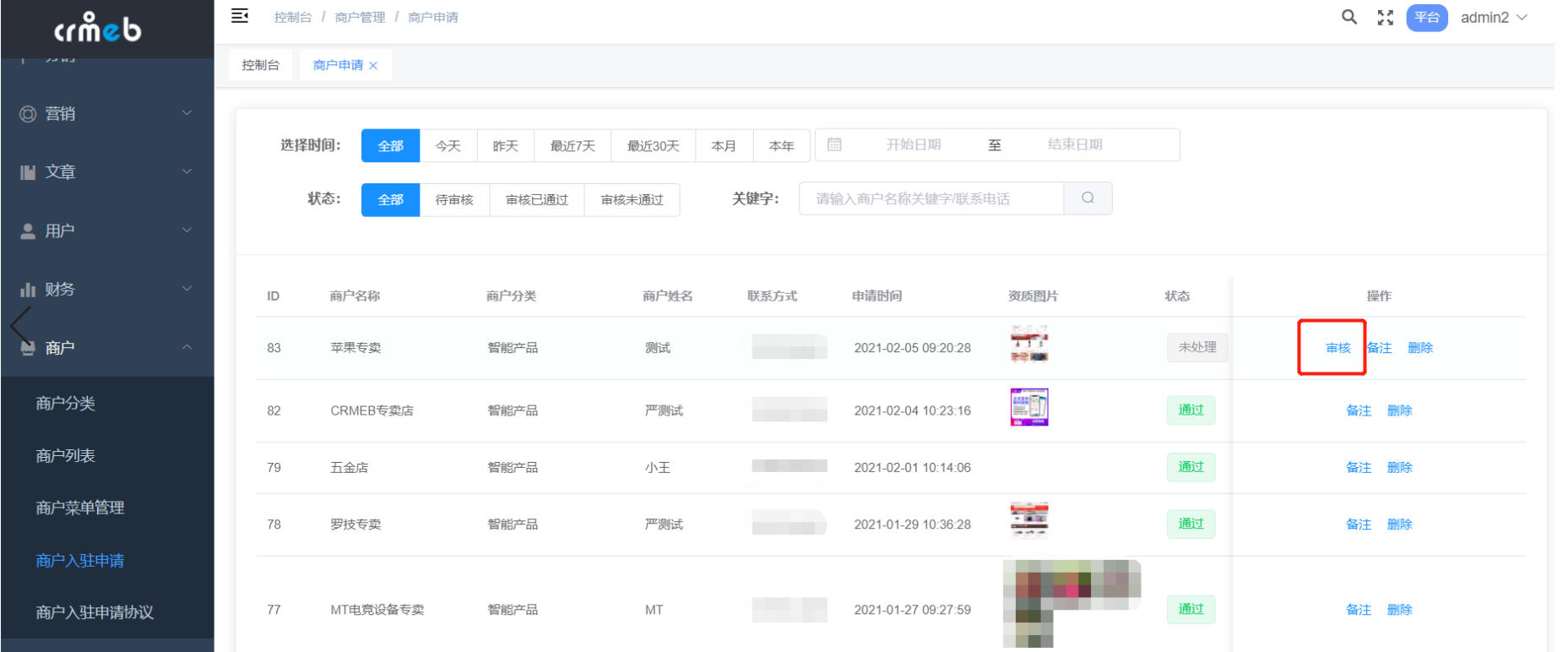Open qualification image for MT电竞设备专卖

point(1072,603)
